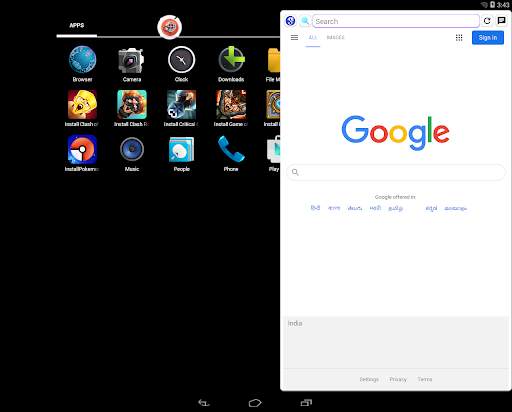Tap the Install Critical Ops icon
The image size is (512, 412).
(181, 105)
